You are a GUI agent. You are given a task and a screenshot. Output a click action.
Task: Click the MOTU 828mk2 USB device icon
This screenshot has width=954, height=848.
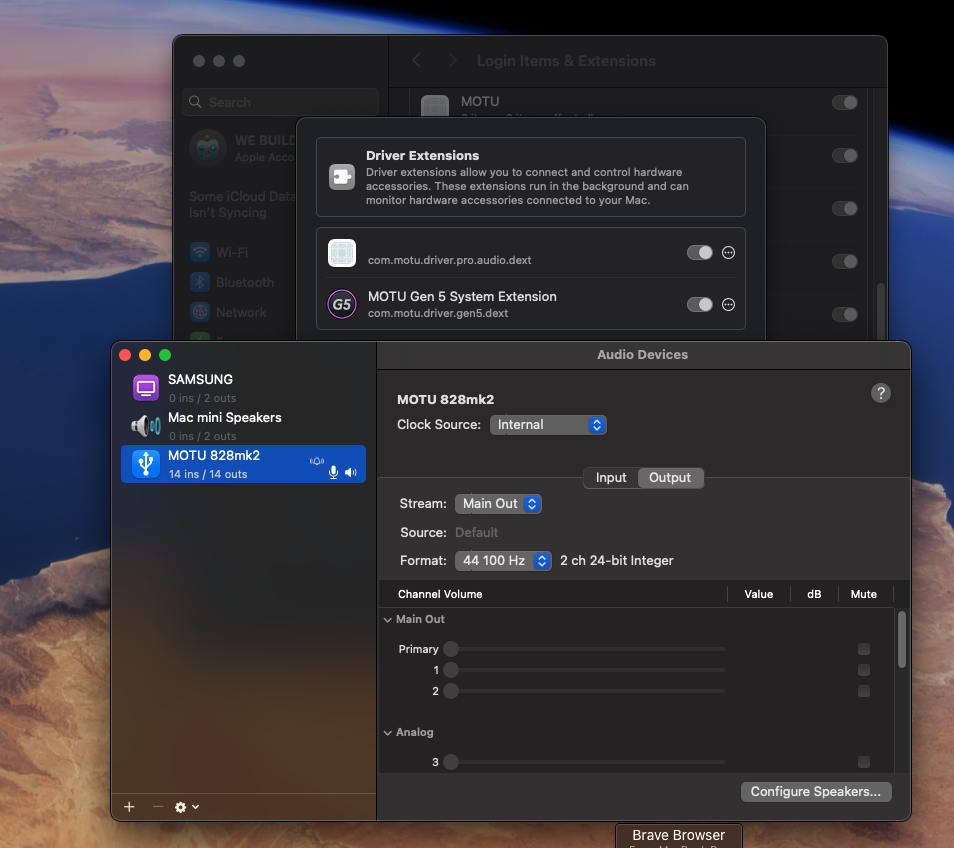pos(146,464)
